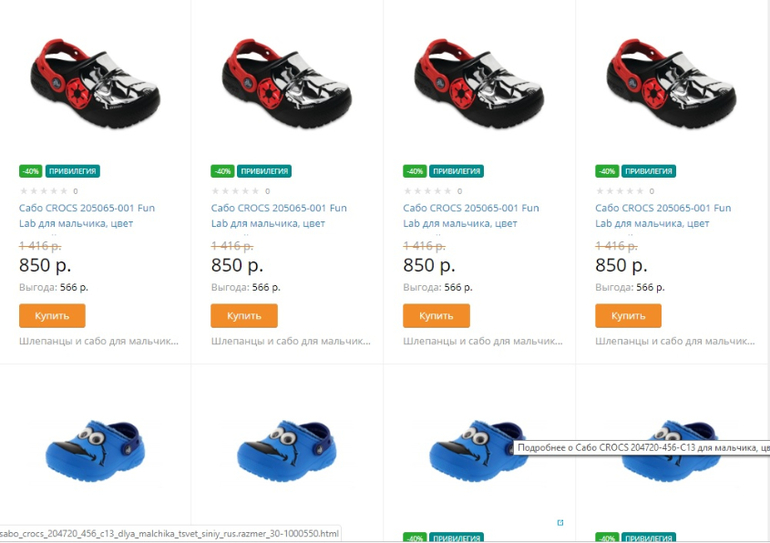The width and height of the screenshot is (770, 543).
Task: Open the fourth black Star Wars clog image
Action: click(x=671, y=83)
